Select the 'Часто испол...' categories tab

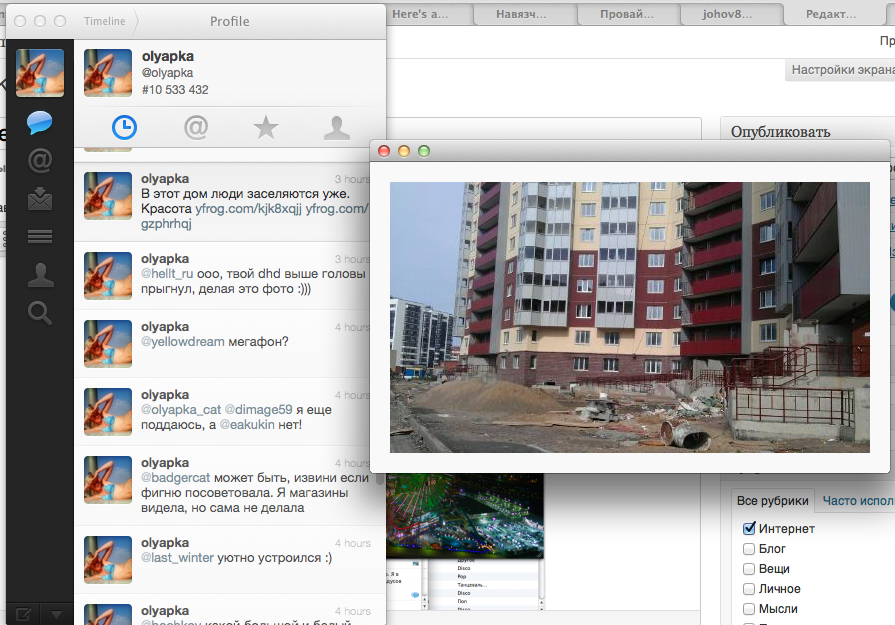tap(858, 501)
